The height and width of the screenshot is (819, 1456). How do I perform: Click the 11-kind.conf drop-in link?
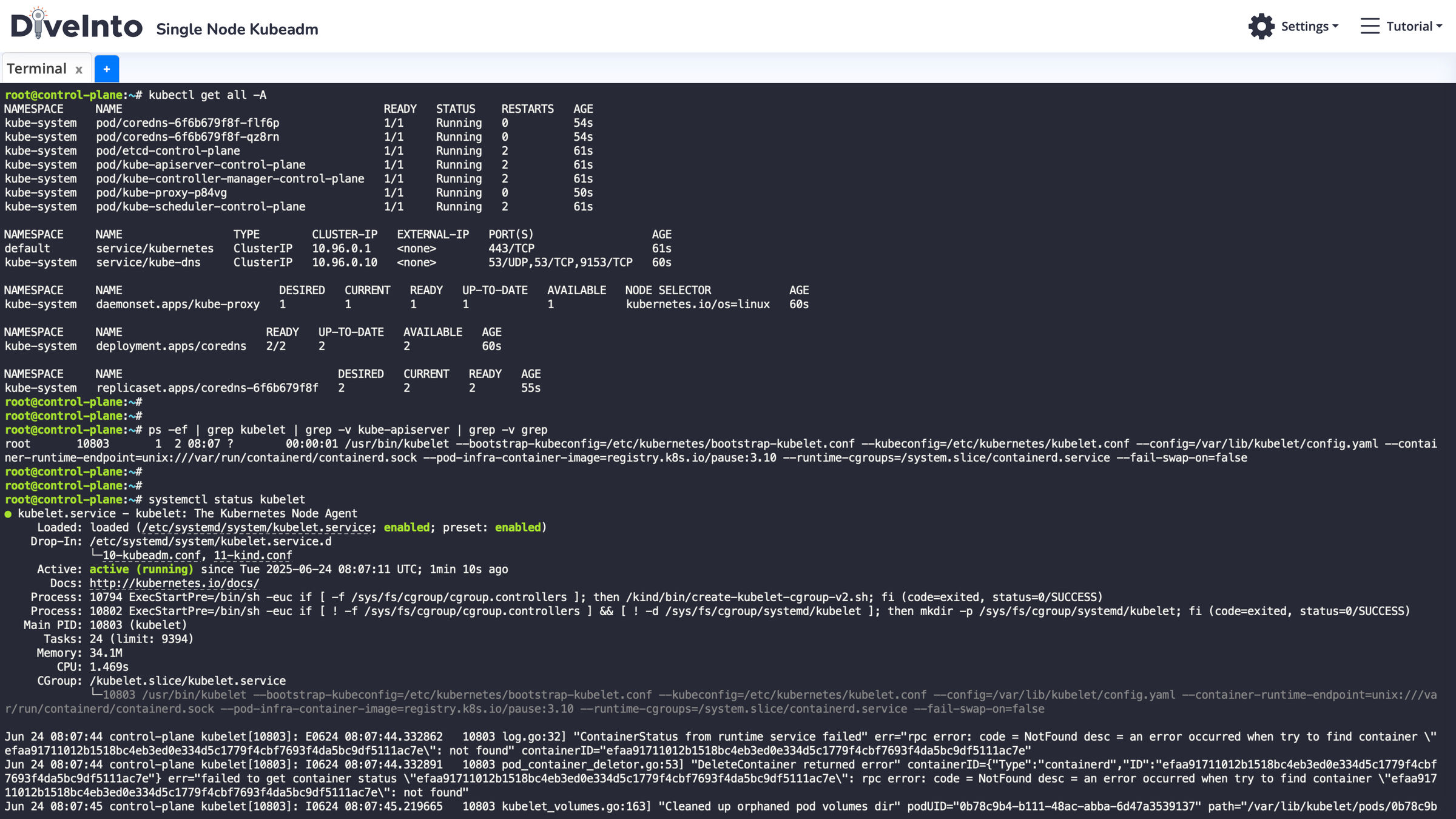tap(252, 555)
